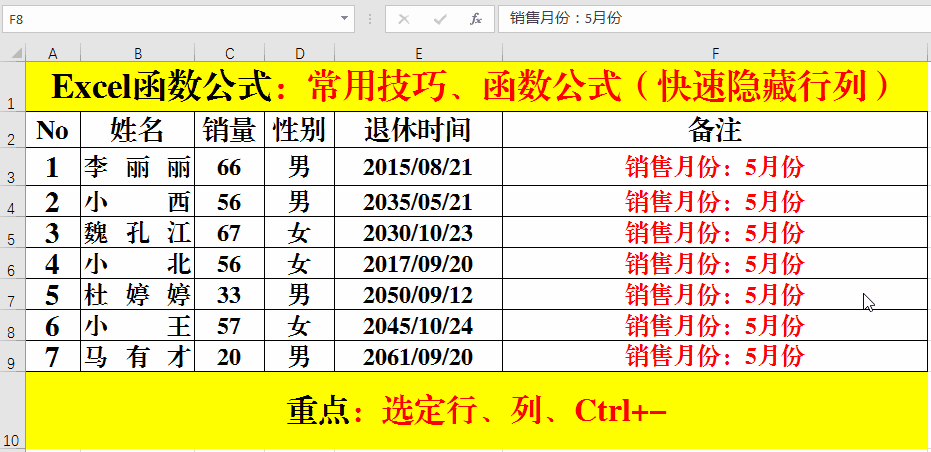931x452 pixels.
Task: Click the Enter checkmark formula bar icon
Action: coord(440,19)
